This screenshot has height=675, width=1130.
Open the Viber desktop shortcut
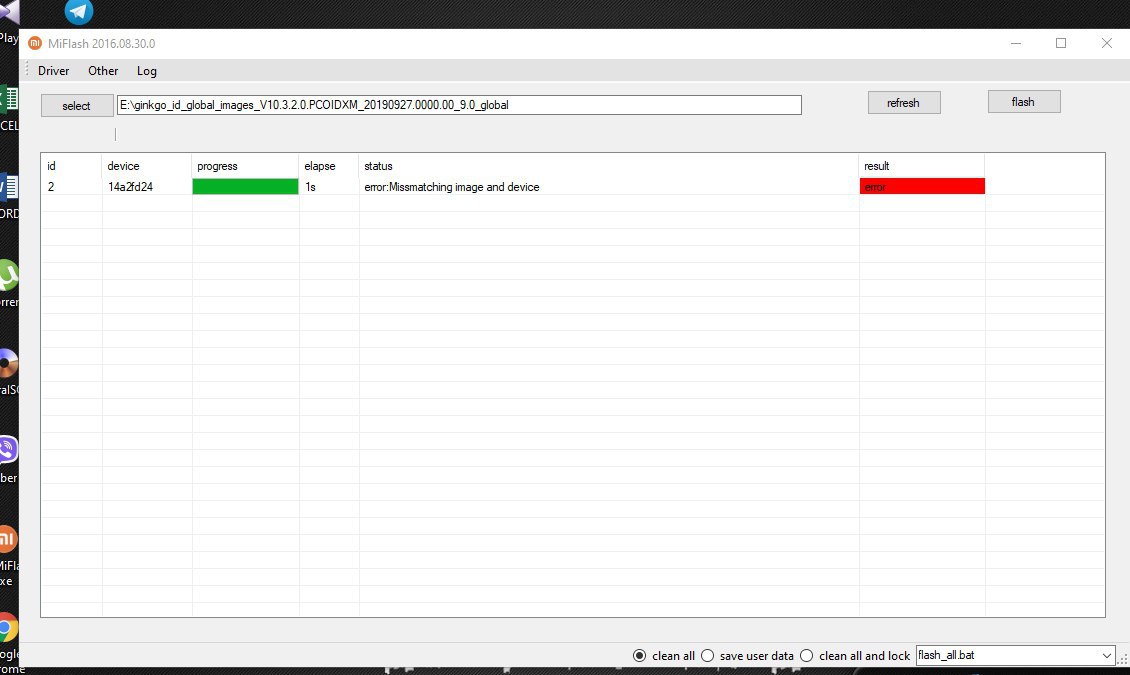9,450
